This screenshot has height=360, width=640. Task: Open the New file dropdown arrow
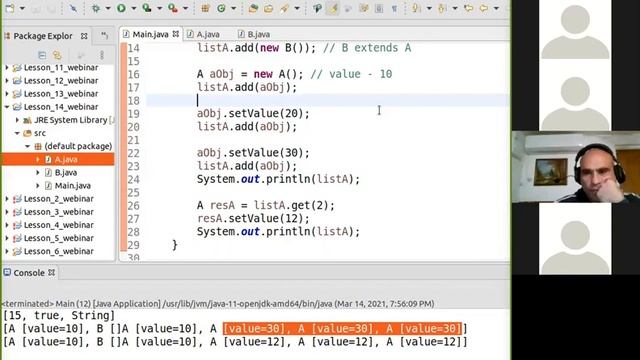point(22,8)
